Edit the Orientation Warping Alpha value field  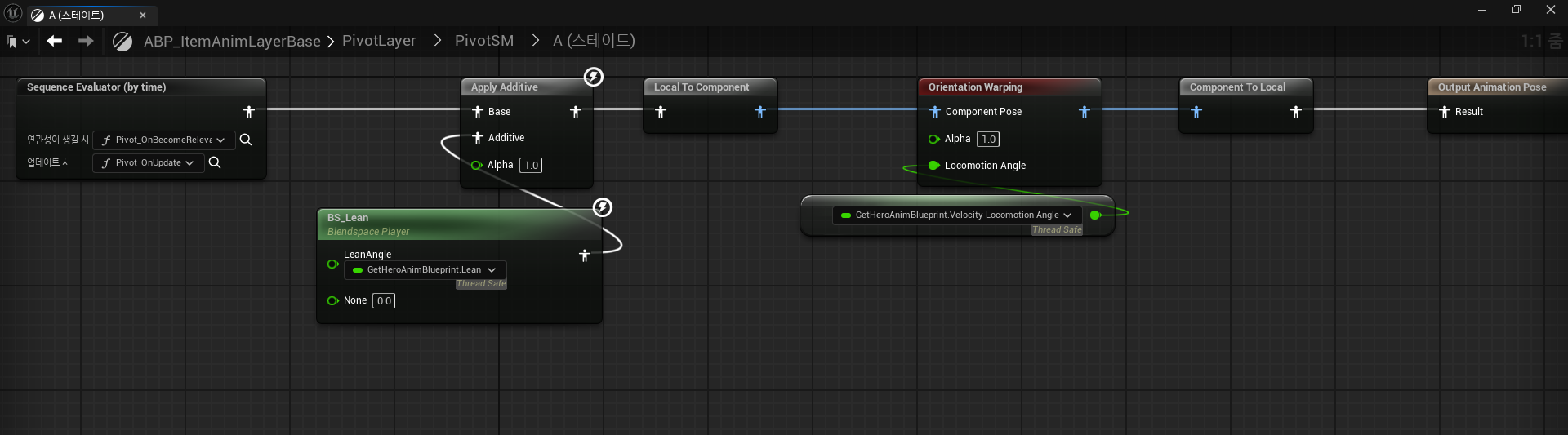coord(988,139)
